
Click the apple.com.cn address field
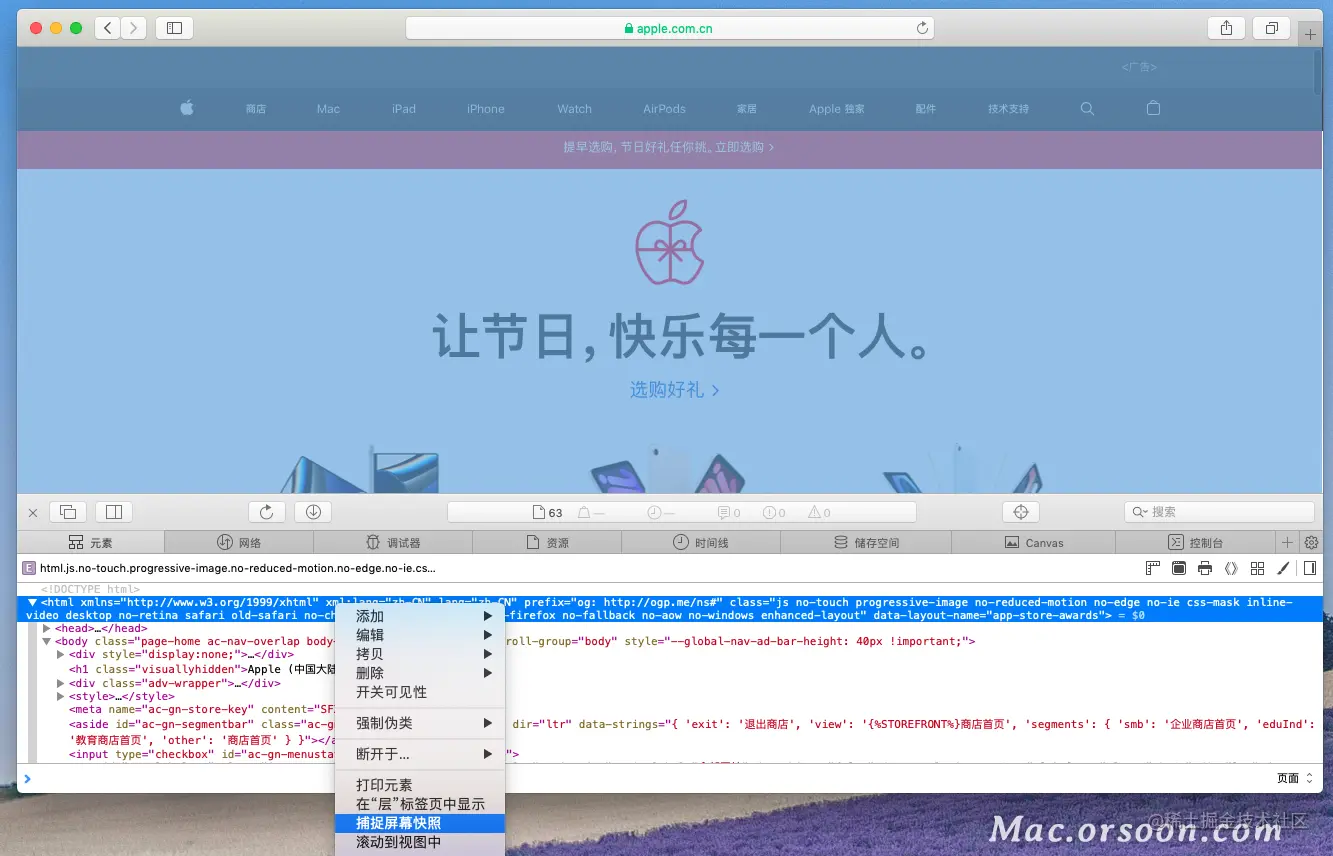[x=669, y=28]
